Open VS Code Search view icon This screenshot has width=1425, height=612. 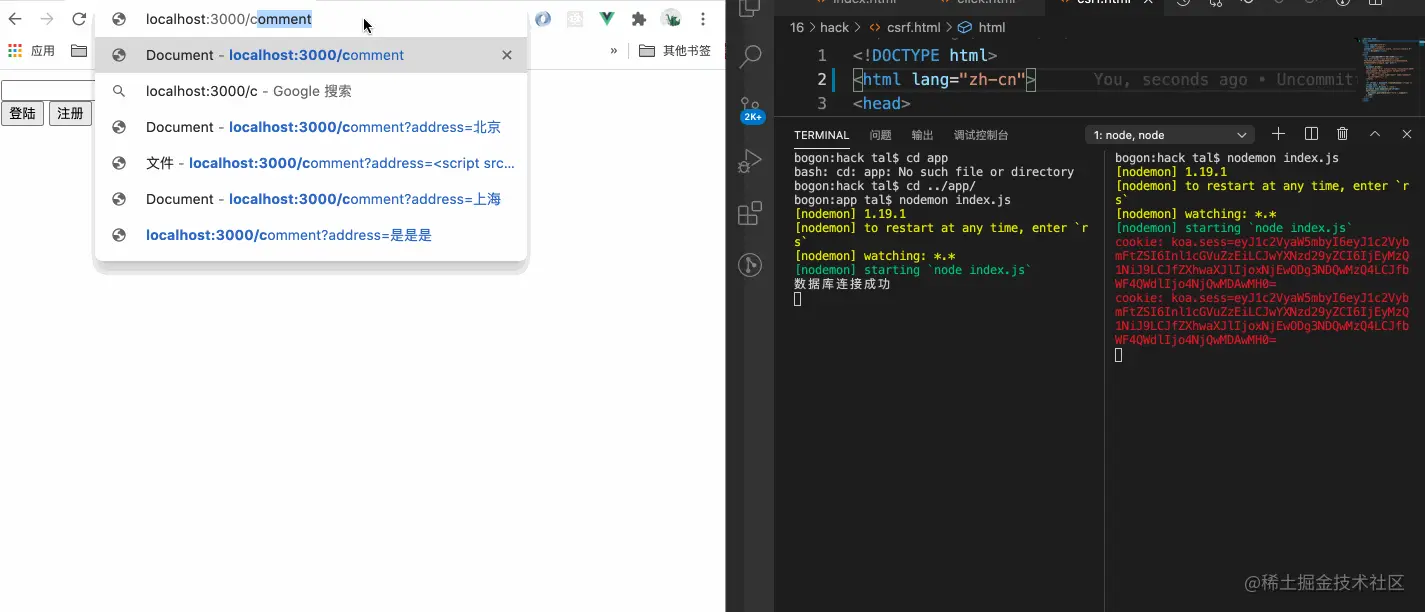coord(750,56)
